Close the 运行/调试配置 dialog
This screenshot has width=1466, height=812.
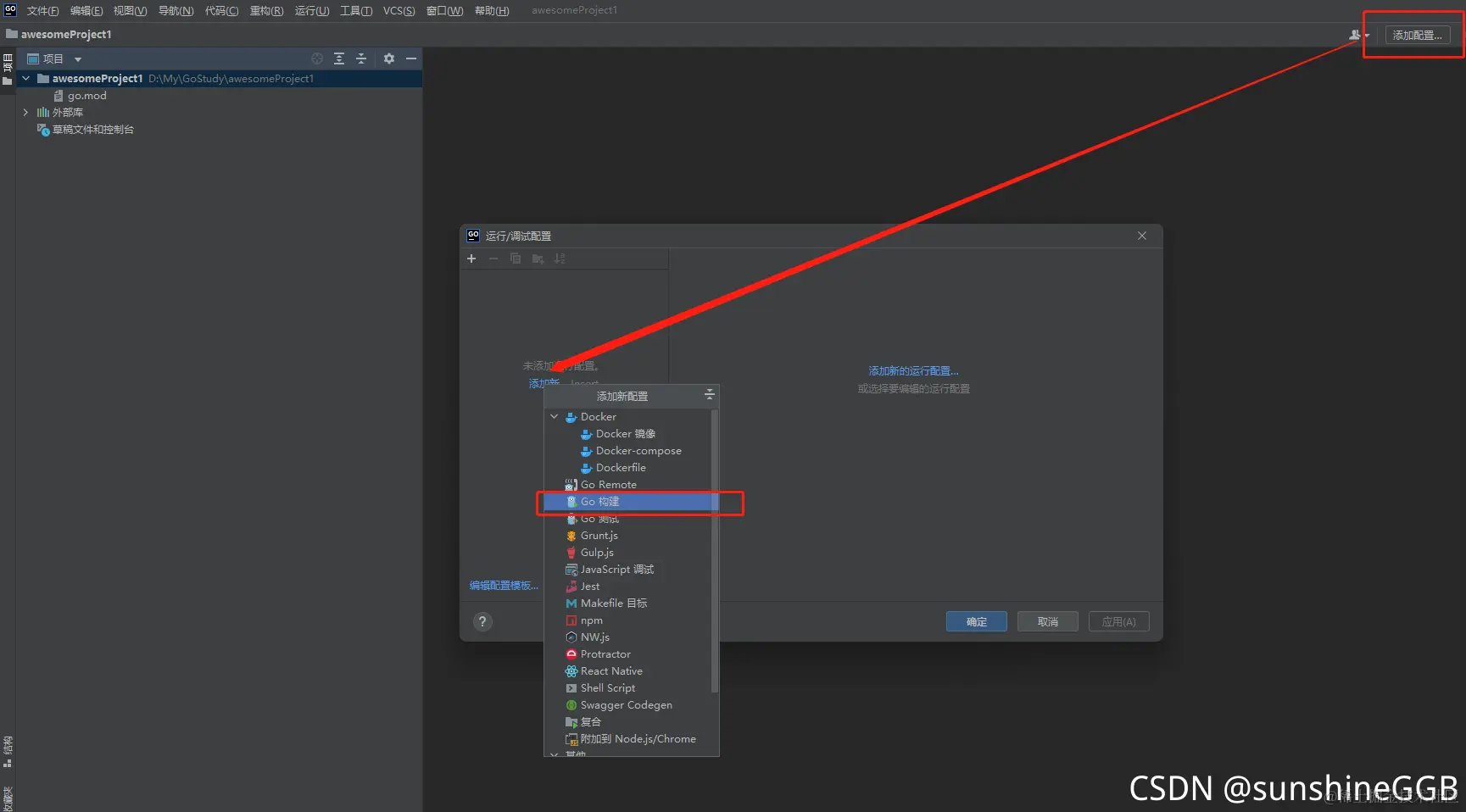1142,236
